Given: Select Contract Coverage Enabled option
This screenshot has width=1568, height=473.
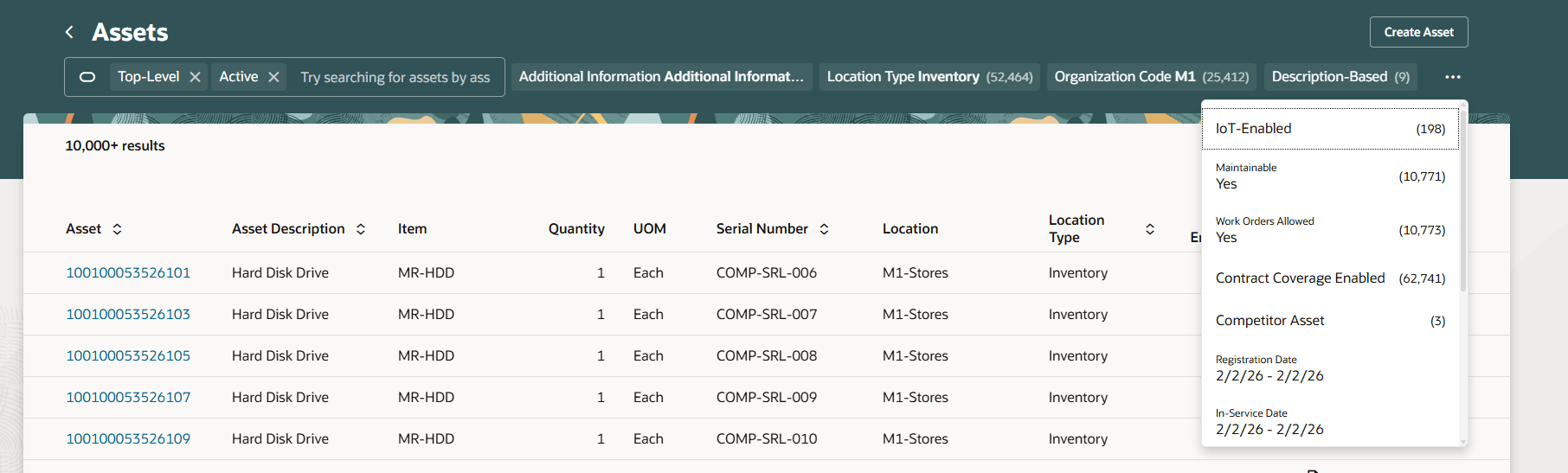Looking at the screenshot, I should pyautogui.click(x=1330, y=278).
